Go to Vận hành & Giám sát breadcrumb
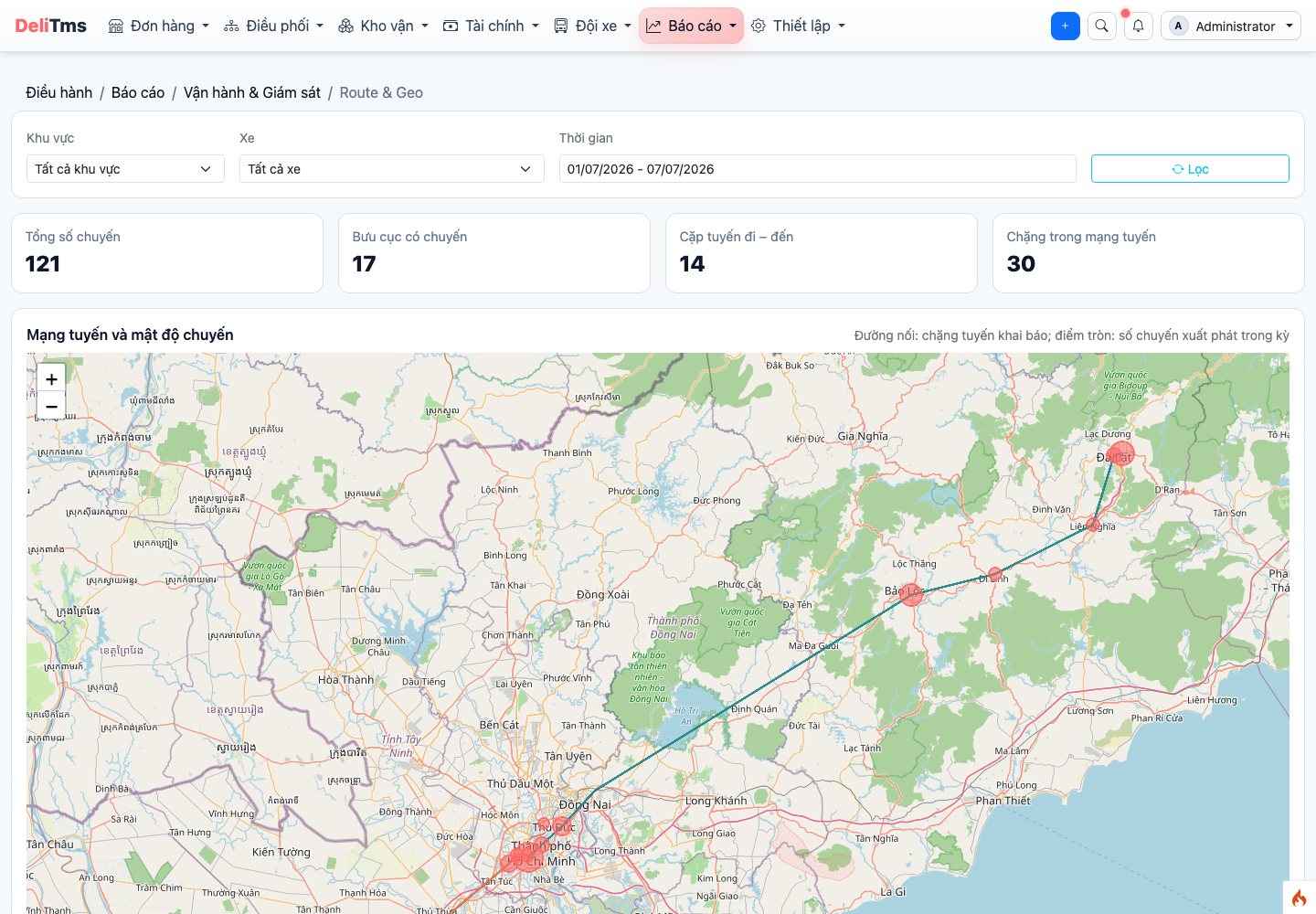The image size is (1316, 914). pyautogui.click(x=252, y=92)
